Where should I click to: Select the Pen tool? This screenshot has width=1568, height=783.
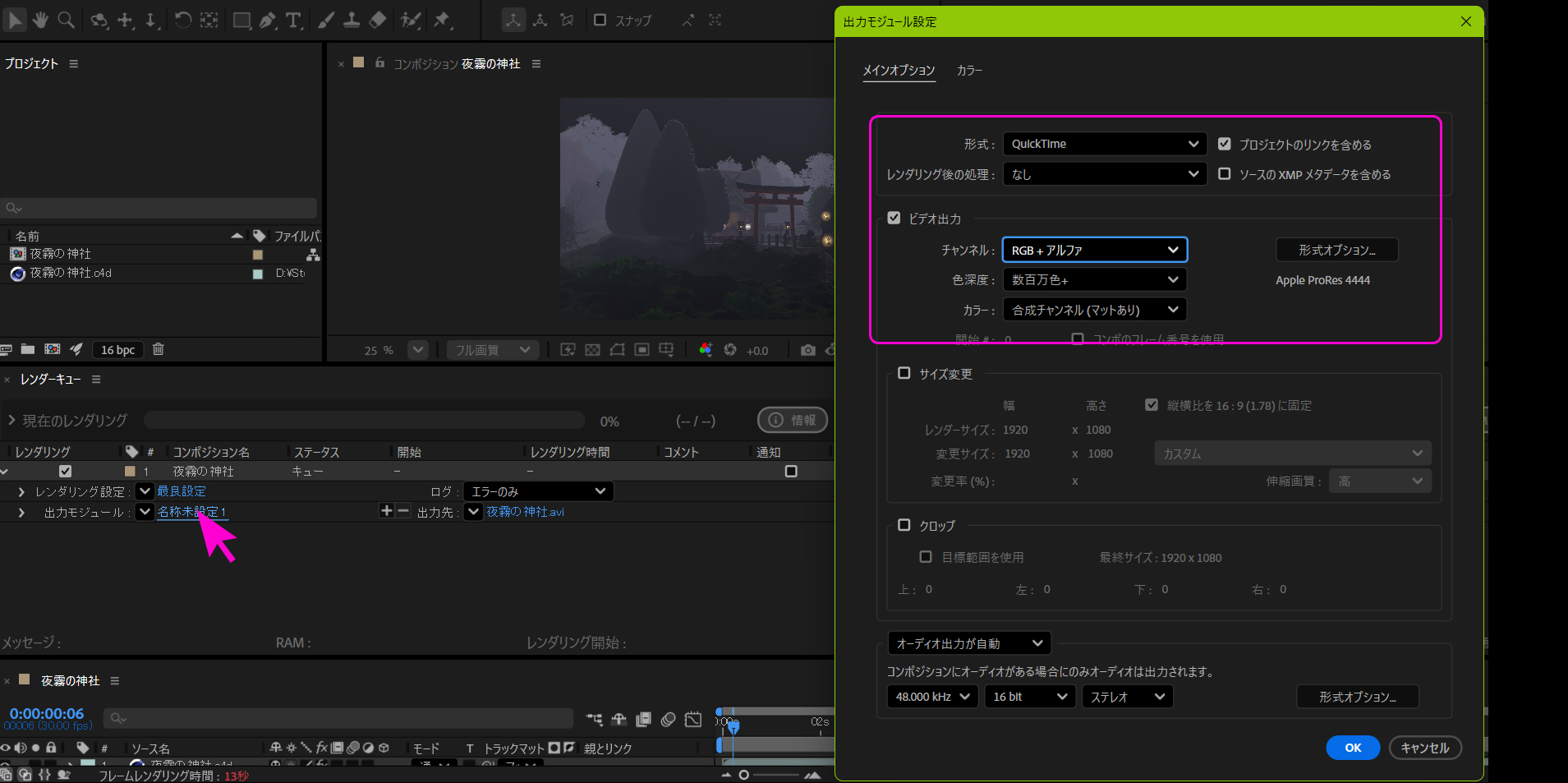click(268, 21)
